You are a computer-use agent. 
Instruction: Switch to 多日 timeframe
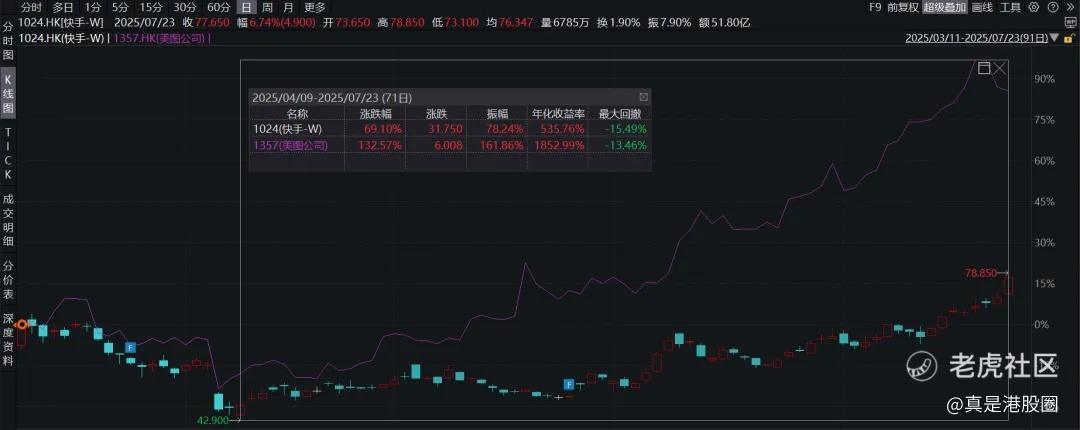(63, 8)
